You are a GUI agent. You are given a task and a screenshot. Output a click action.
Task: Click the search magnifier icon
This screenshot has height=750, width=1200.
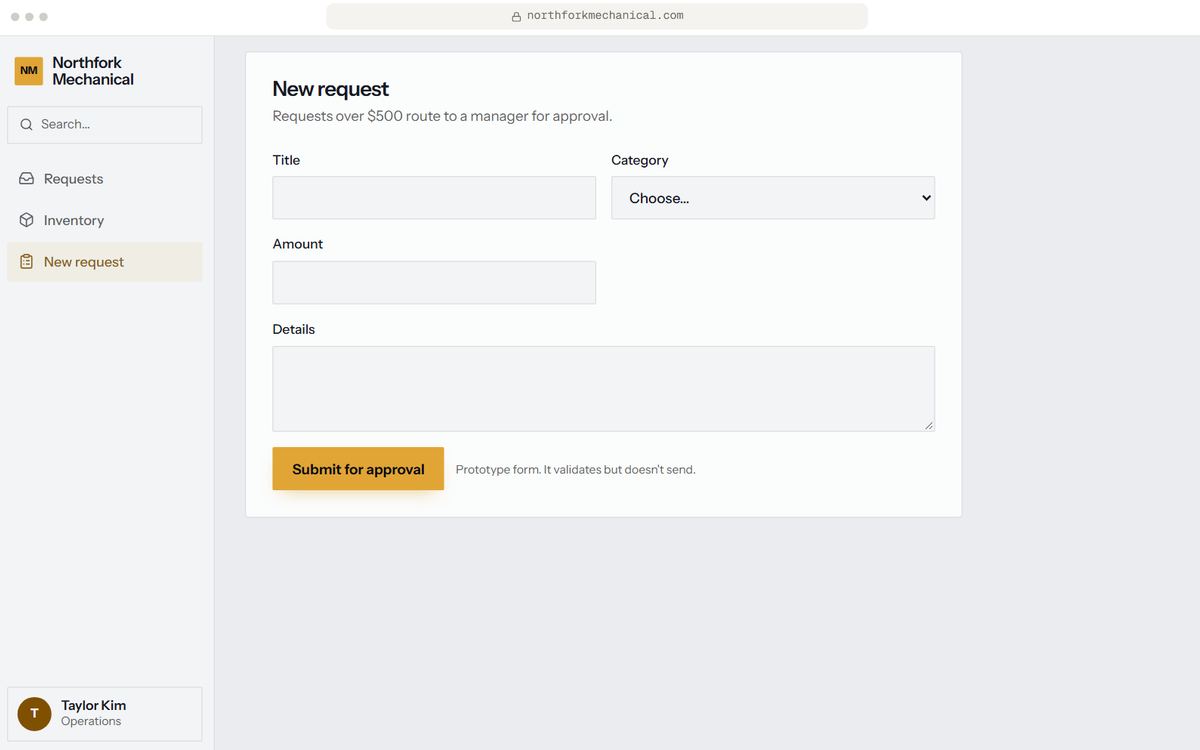(x=27, y=125)
